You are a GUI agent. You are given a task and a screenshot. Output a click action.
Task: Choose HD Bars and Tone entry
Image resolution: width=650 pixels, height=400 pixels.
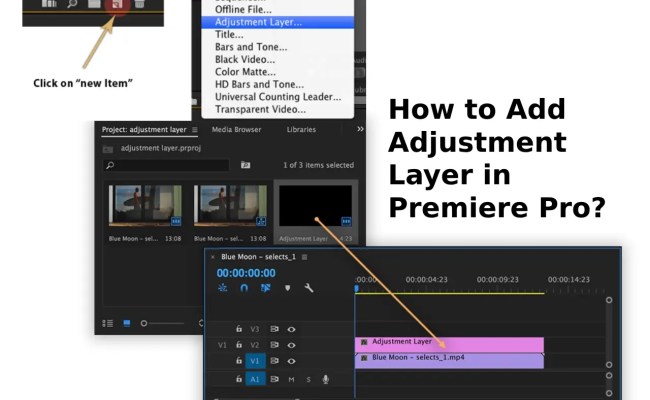point(259,84)
